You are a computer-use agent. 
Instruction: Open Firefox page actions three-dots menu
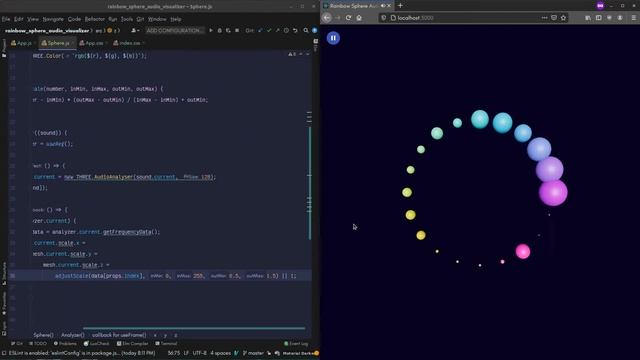point(544,18)
